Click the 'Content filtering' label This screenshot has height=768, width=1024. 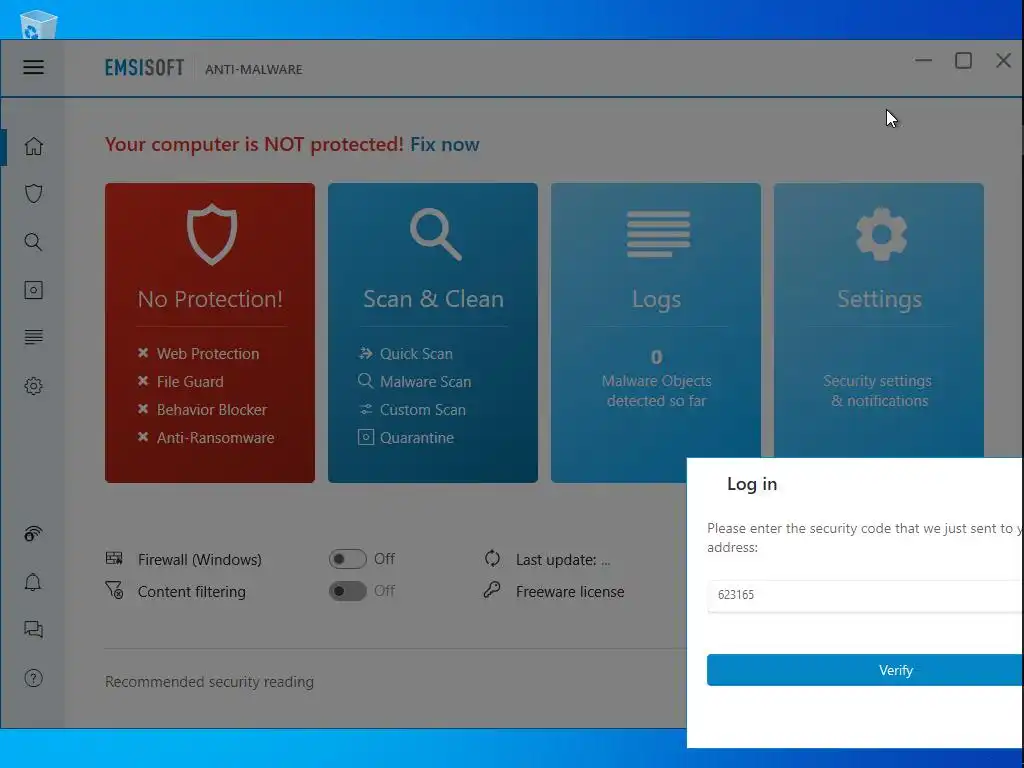click(192, 592)
